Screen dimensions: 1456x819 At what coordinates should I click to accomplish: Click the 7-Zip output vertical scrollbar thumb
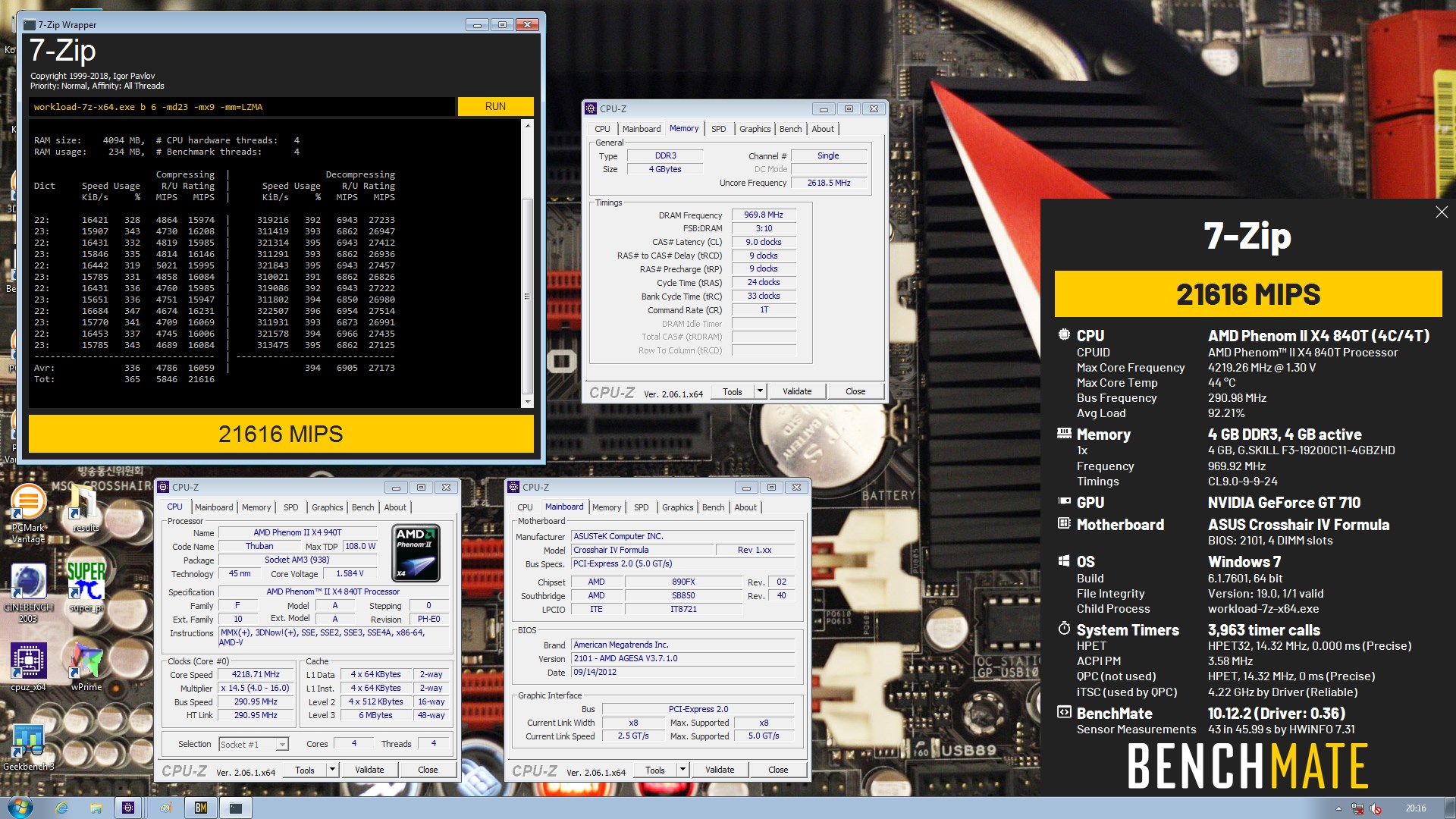click(x=528, y=296)
